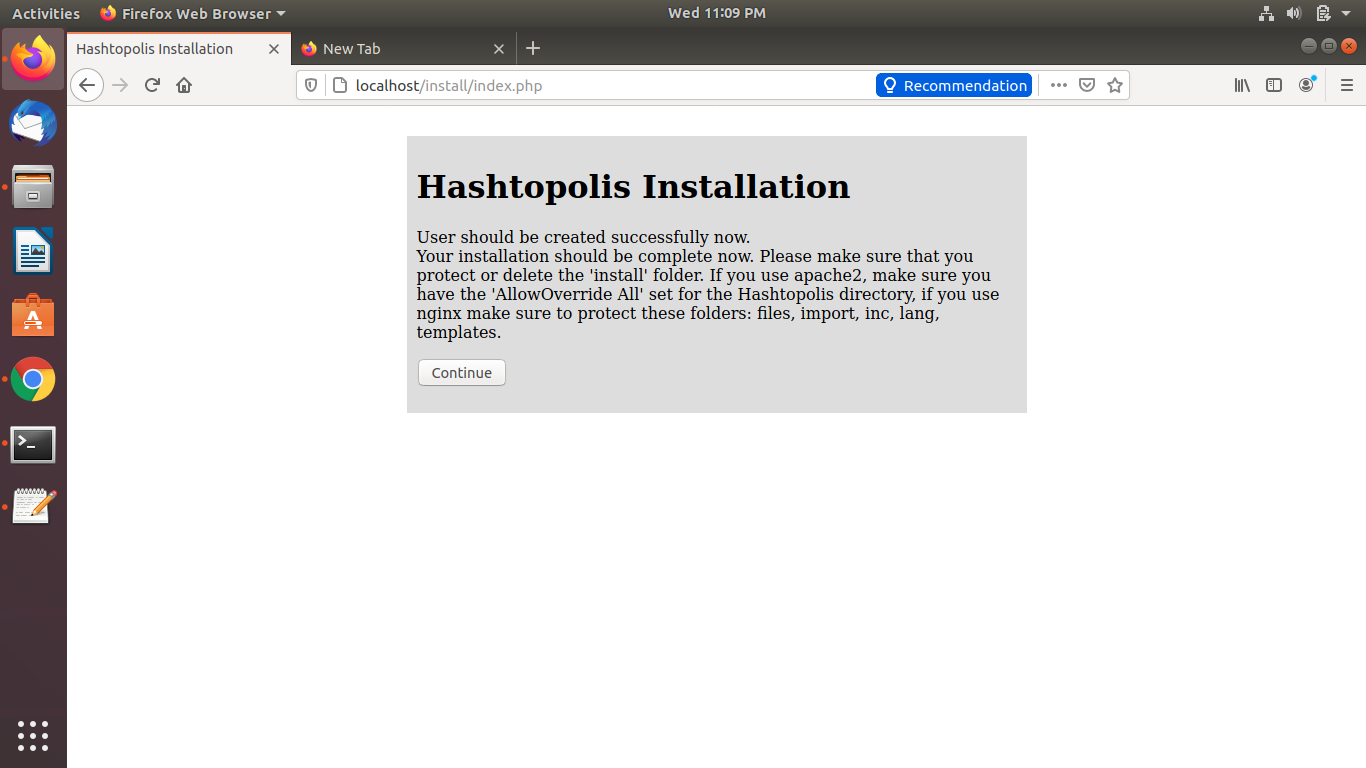Open Ubuntu Software from the dock
Viewport: 1366px width, 768px height.
point(33,315)
